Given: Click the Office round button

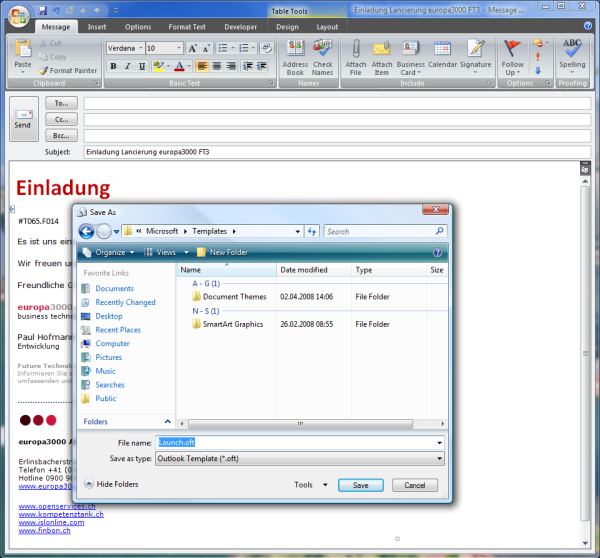Looking at the screenshot, I should [18, 16].
